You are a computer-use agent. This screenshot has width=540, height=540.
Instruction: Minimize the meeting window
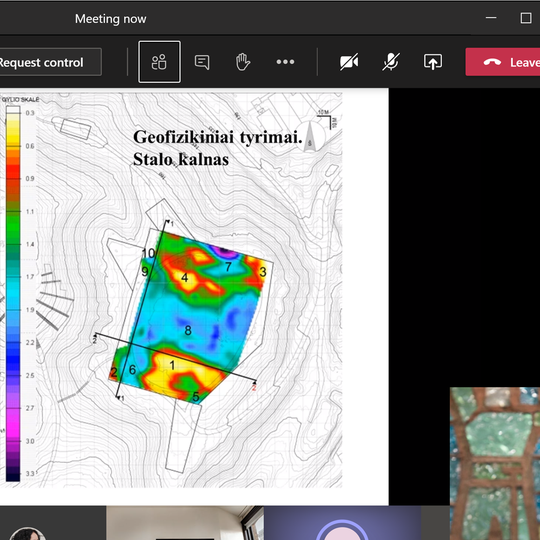(x=491, y=18)
